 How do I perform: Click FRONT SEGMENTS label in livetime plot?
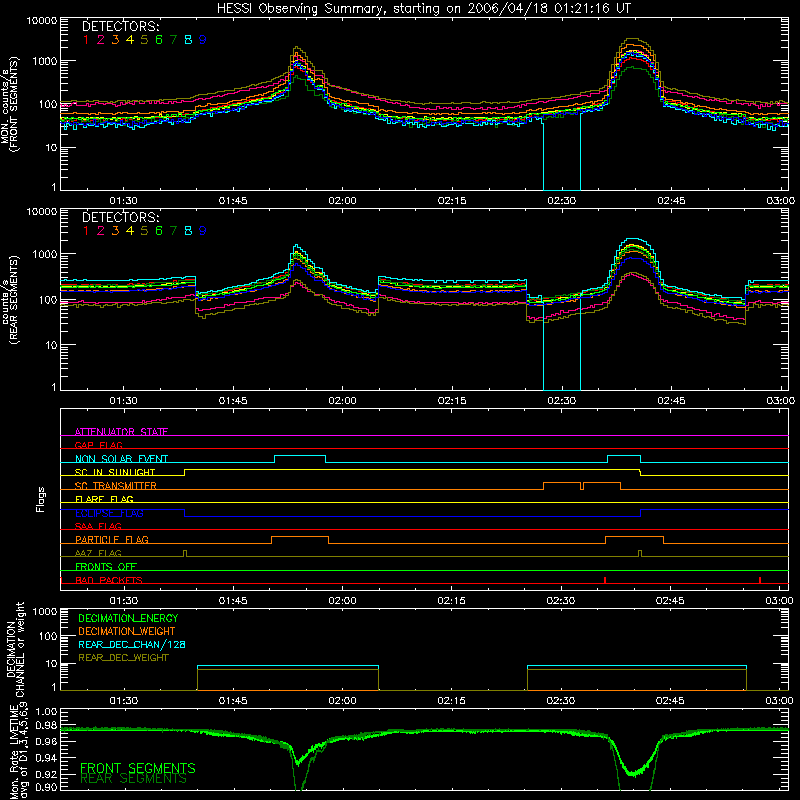point(138,768)
